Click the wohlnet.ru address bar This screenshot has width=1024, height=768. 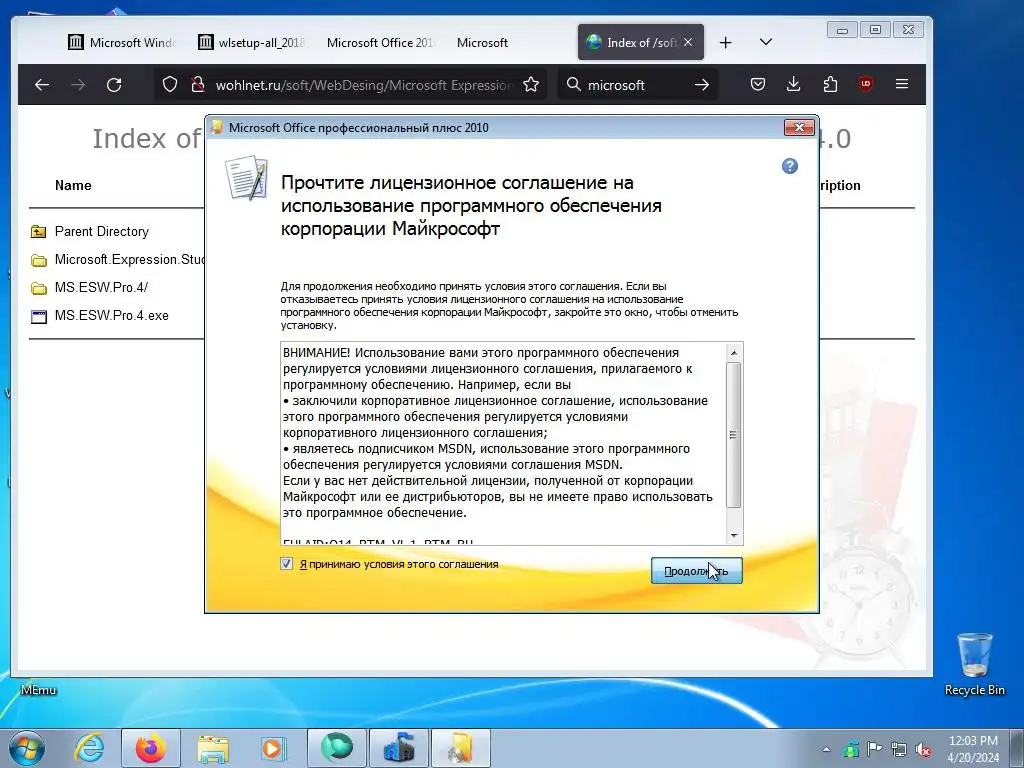[x=364, y=85]
